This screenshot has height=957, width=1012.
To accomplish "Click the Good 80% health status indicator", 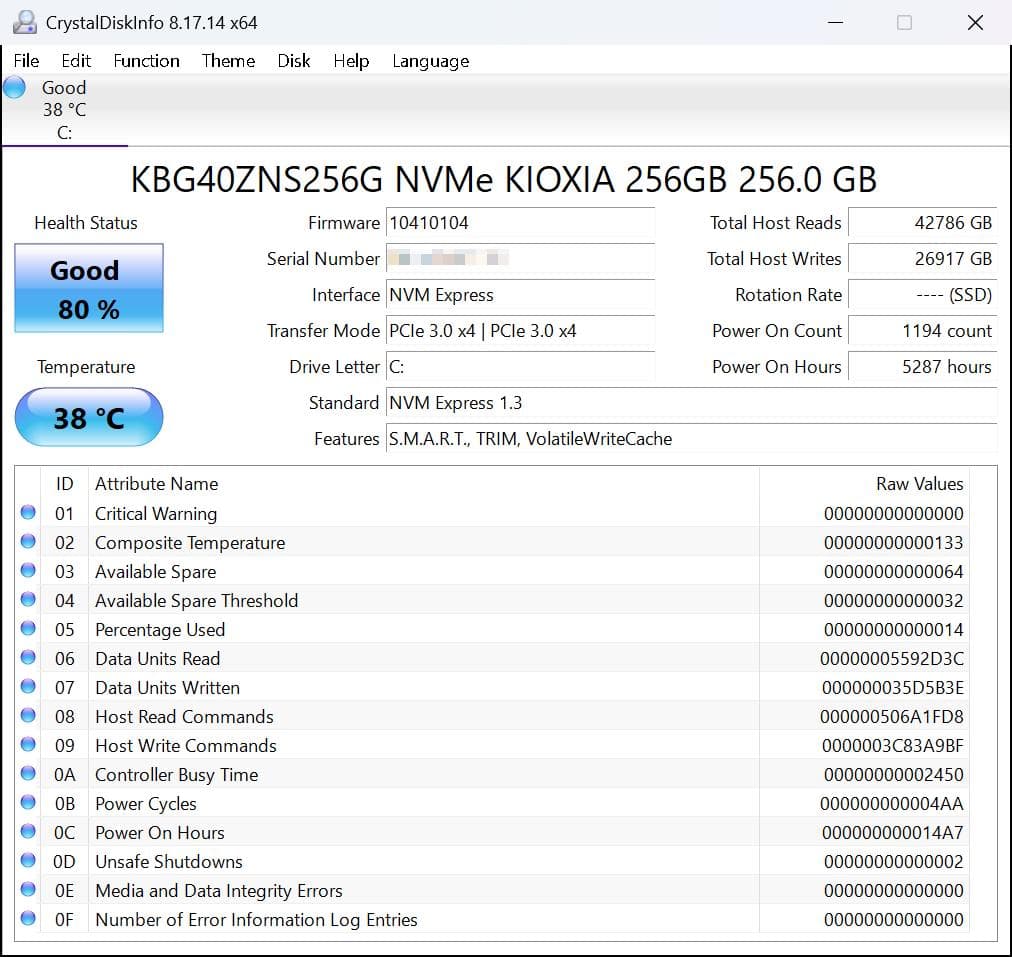I will pyautogui.click(x=87, y=288).
